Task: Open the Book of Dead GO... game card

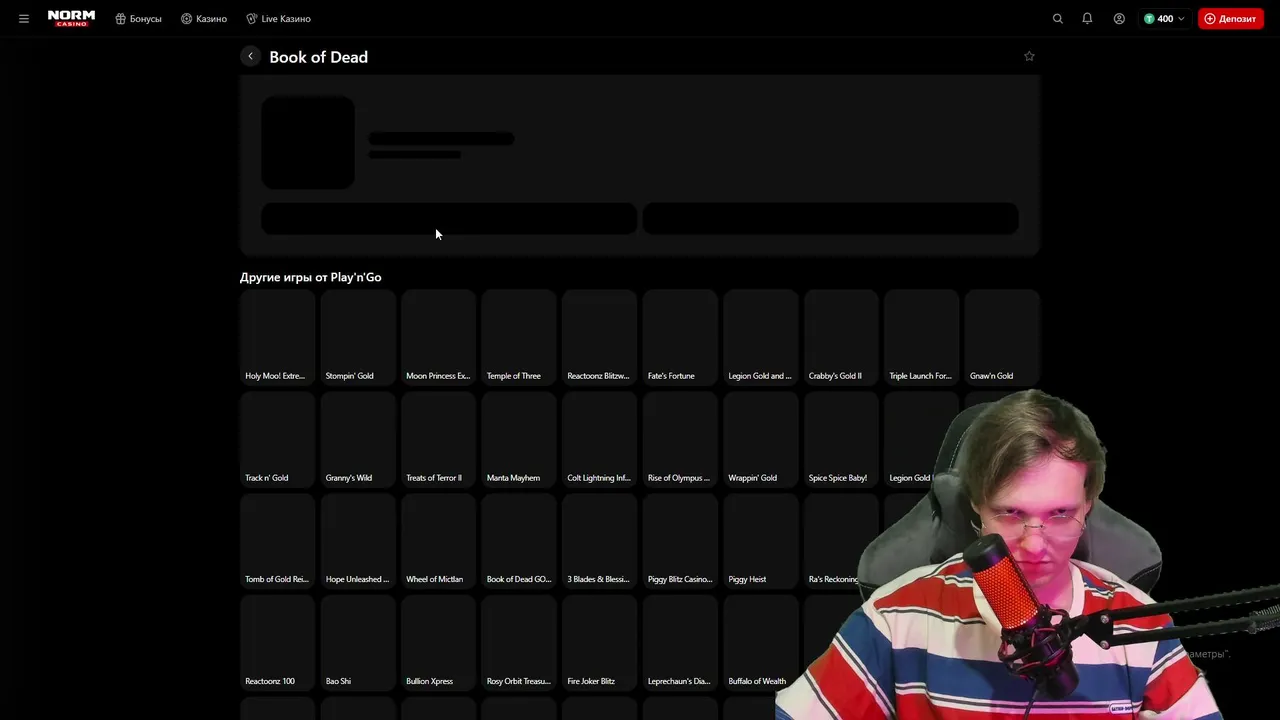Action: tap(519, 541)
